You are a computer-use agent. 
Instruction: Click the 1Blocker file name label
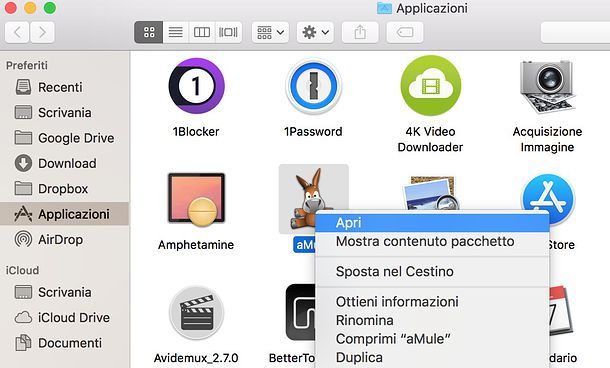tap(196, 131)
